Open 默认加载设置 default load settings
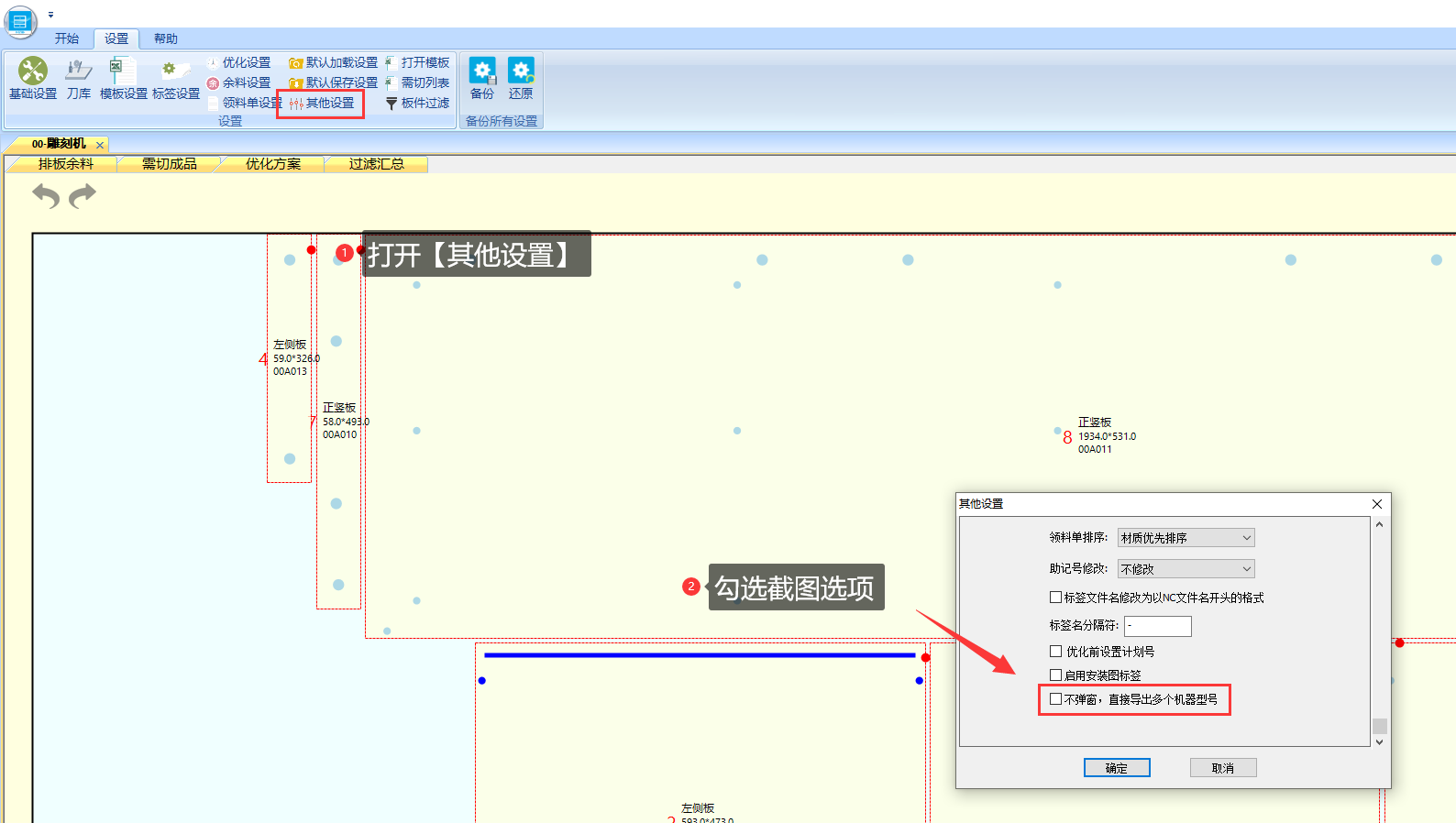Viewport: 1456px width, 823px height. pos(333,62)
